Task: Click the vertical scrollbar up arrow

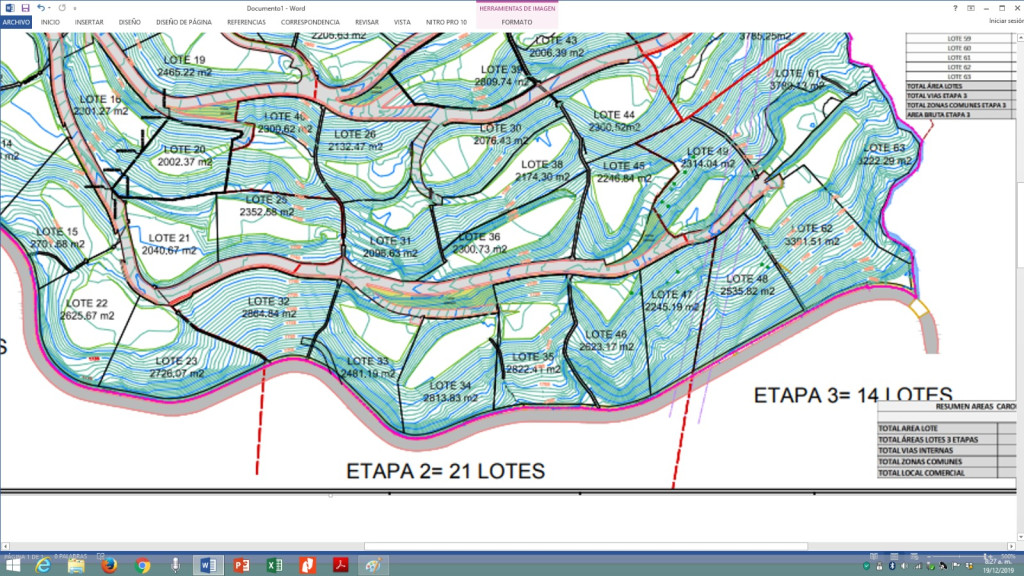Action: (x=1020, y=38)
